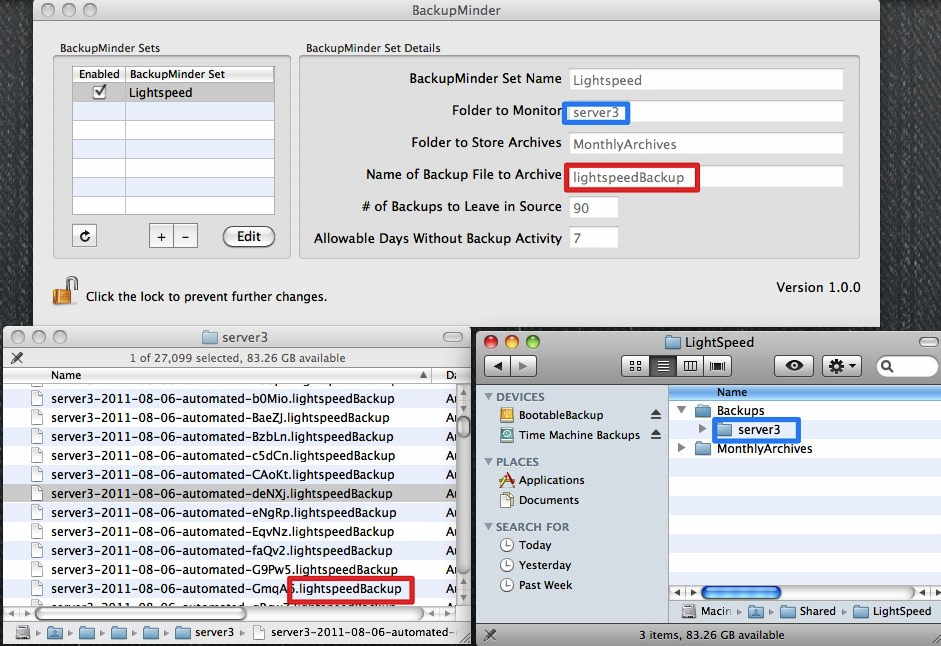Remove the selected set with the minus button

pyautogui.click(x=185, y=237)
